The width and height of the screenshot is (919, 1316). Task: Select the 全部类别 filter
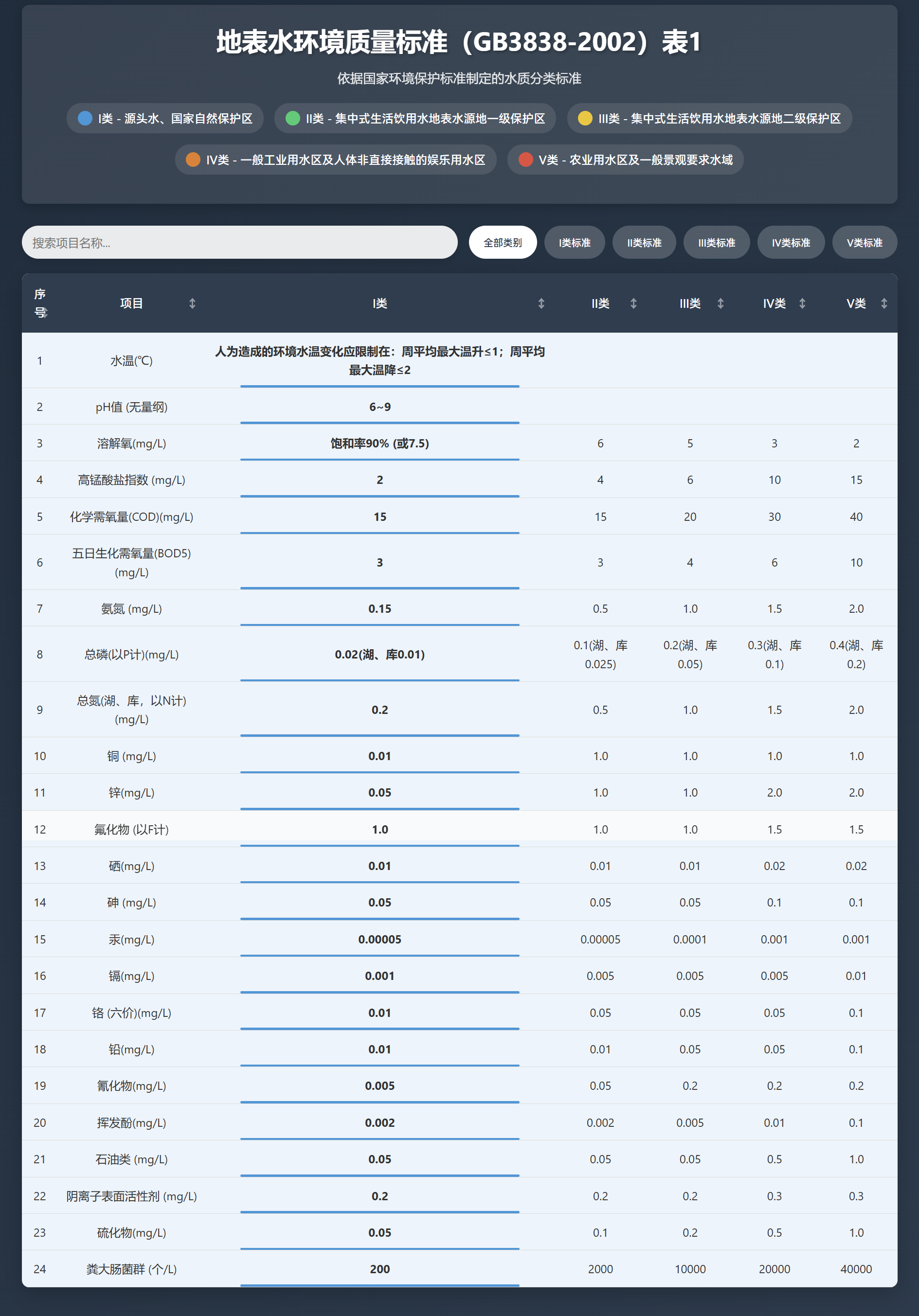click(x=503, y=243)
